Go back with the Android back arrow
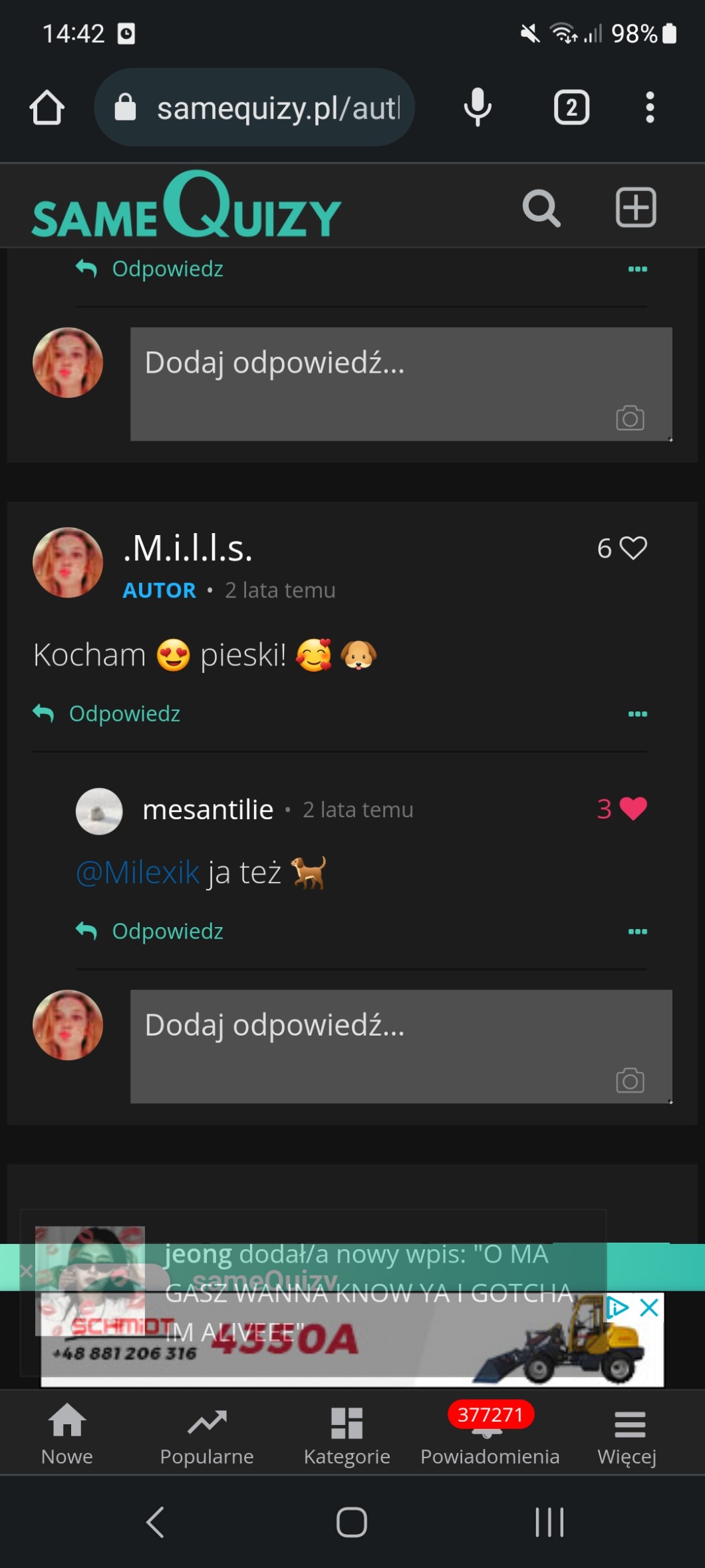 (156, 1522)
